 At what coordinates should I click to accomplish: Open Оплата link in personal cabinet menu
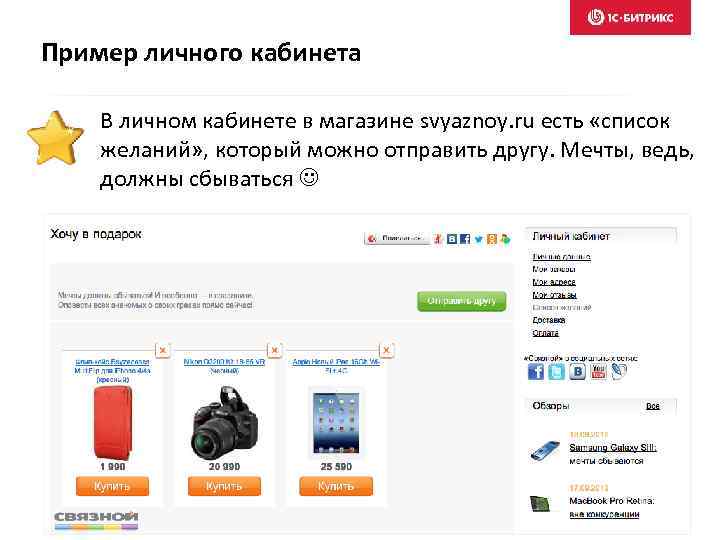coord(546,333)
